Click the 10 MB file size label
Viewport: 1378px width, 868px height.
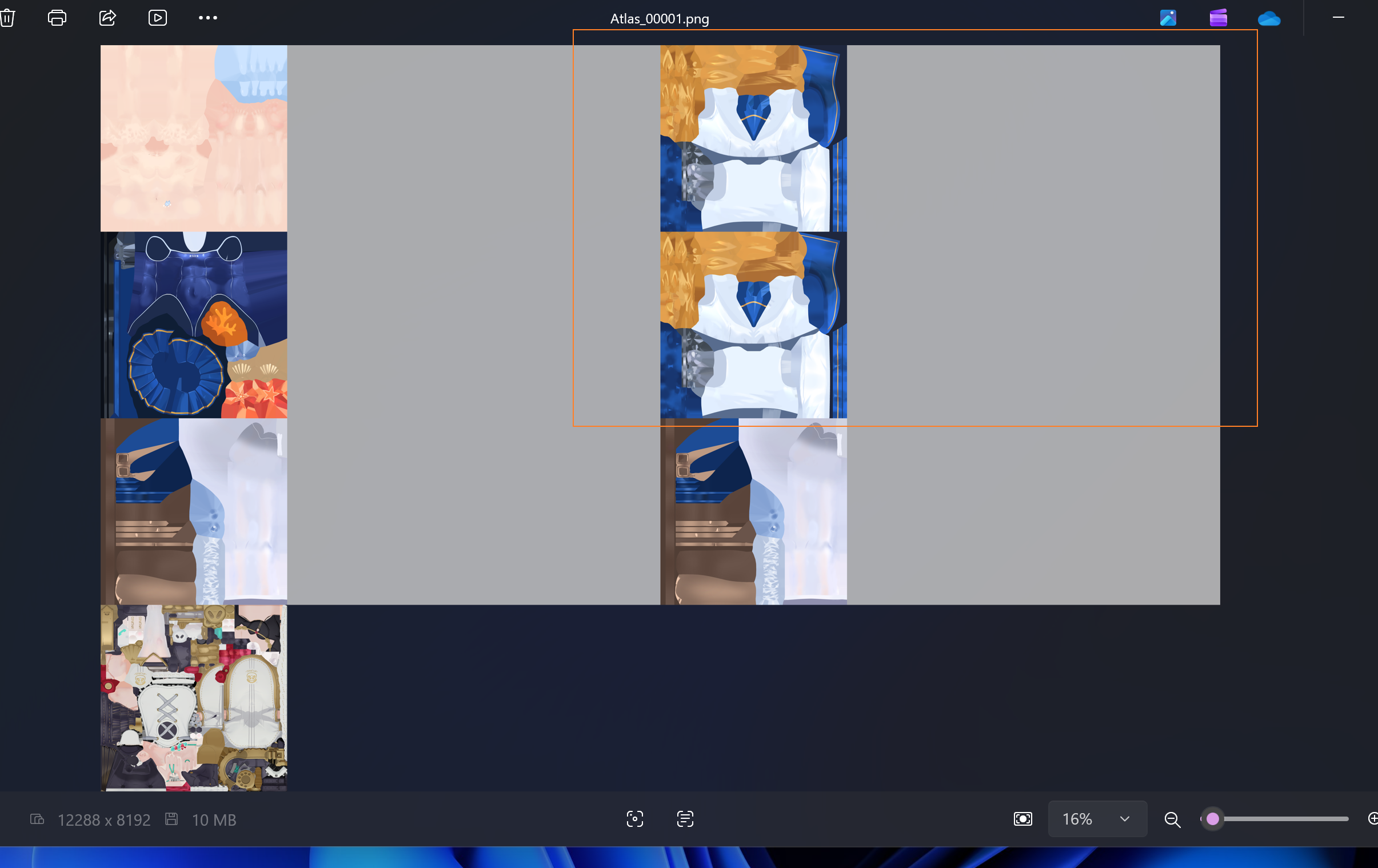213,820
